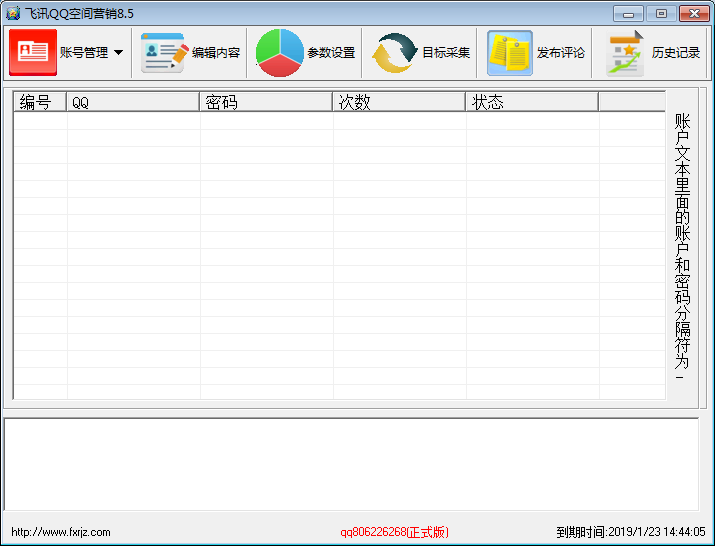Open the 参数设置 pie chart icon
The height and width of the screenshot is (546, 715).
tap(280, 52)
